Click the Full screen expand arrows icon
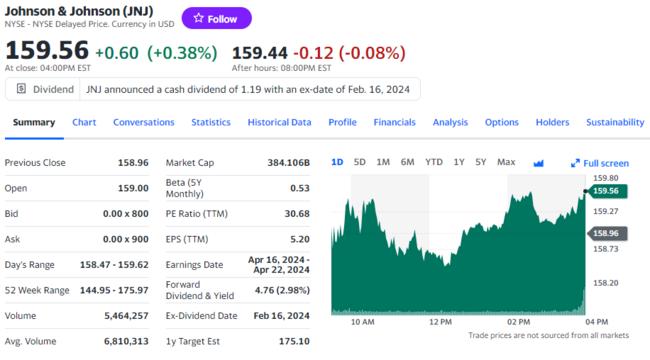This screenshot has width=650, height=360. pos(575,163)
